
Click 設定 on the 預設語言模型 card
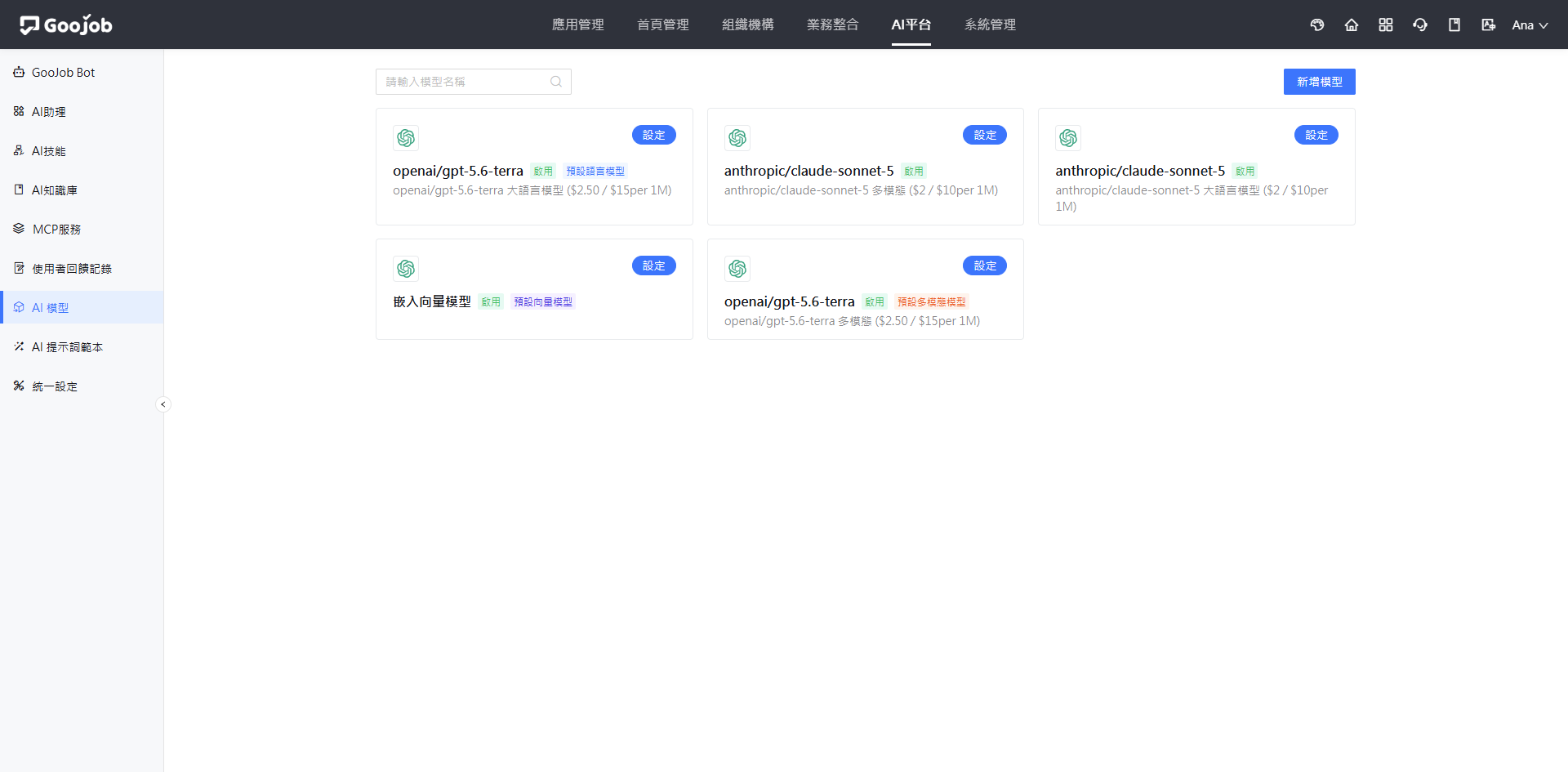coord(654,135)
